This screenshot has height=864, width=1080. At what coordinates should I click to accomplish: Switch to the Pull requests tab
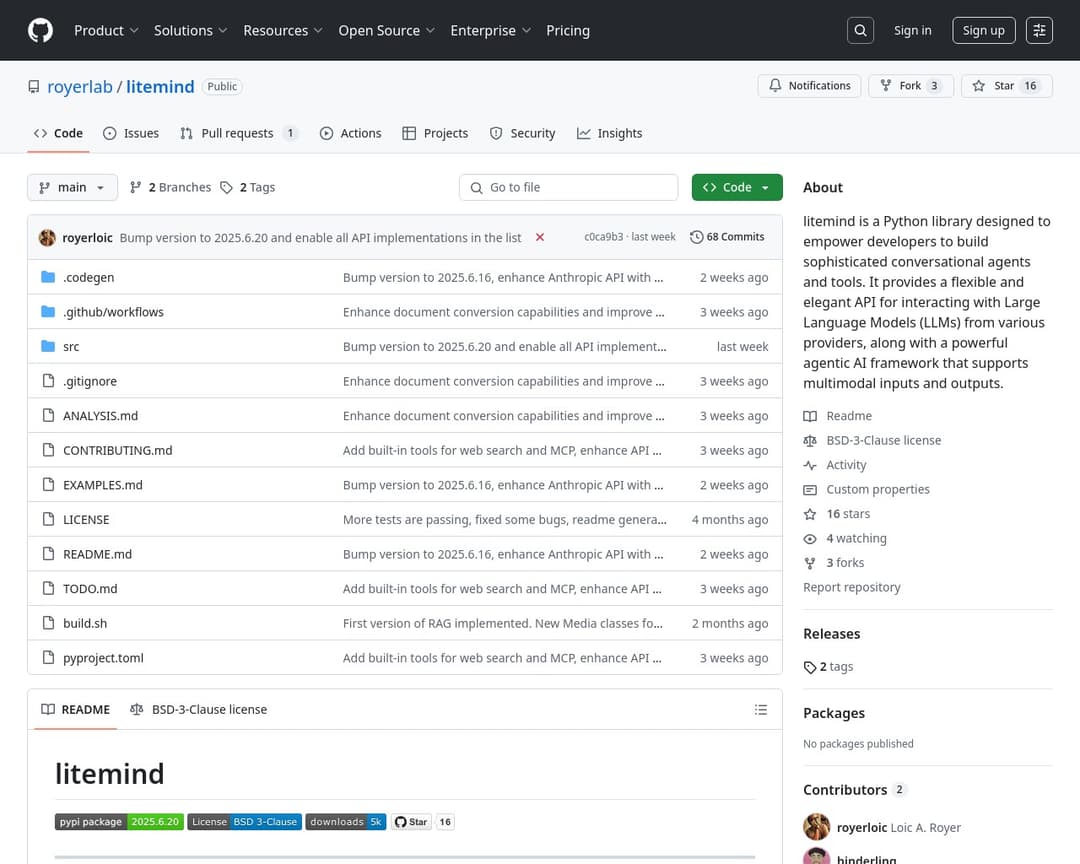[239, 133]
